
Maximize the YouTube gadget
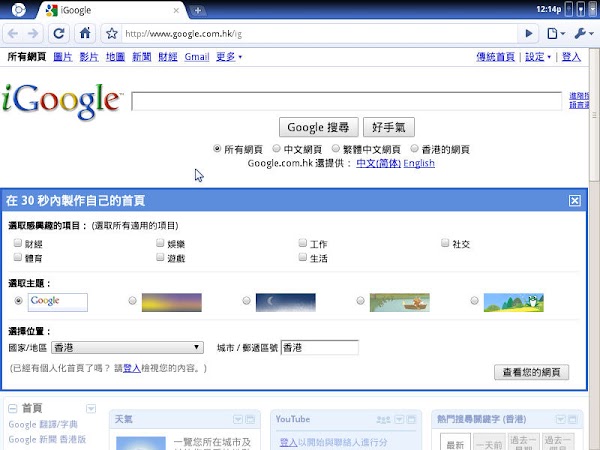click(x=411, y=420)
